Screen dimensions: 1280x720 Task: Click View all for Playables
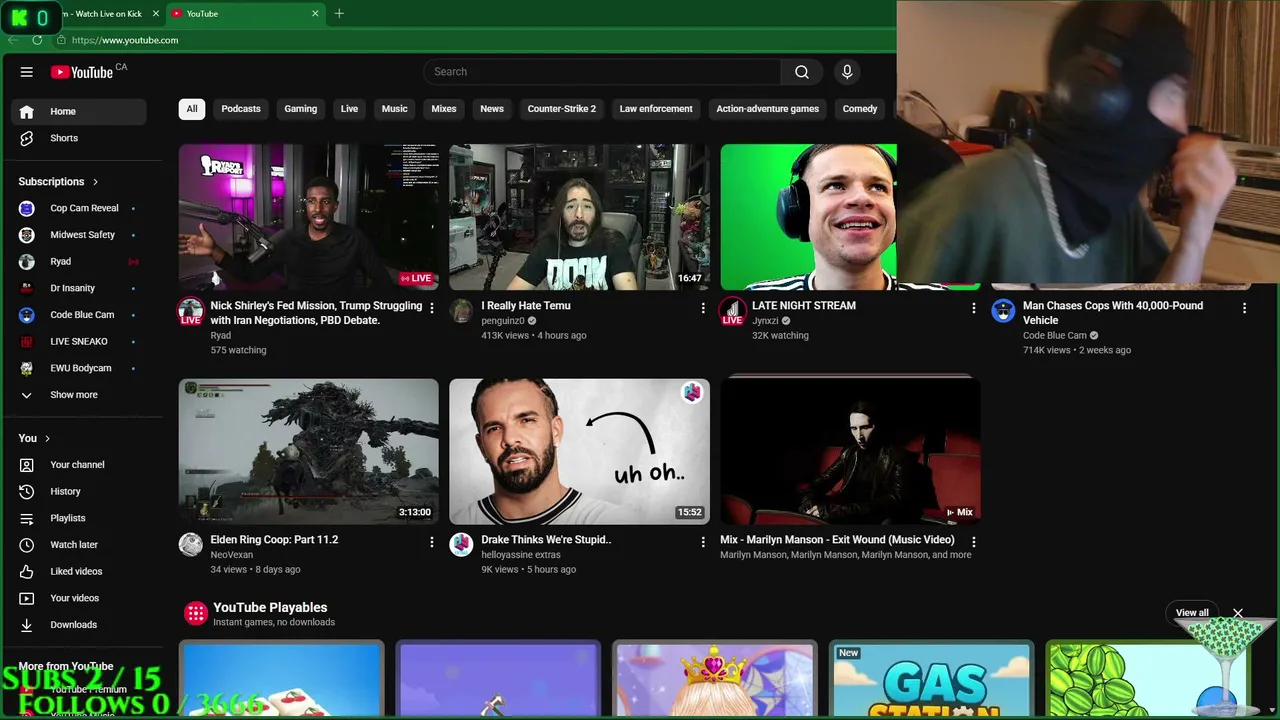[x=1192, y=613]
